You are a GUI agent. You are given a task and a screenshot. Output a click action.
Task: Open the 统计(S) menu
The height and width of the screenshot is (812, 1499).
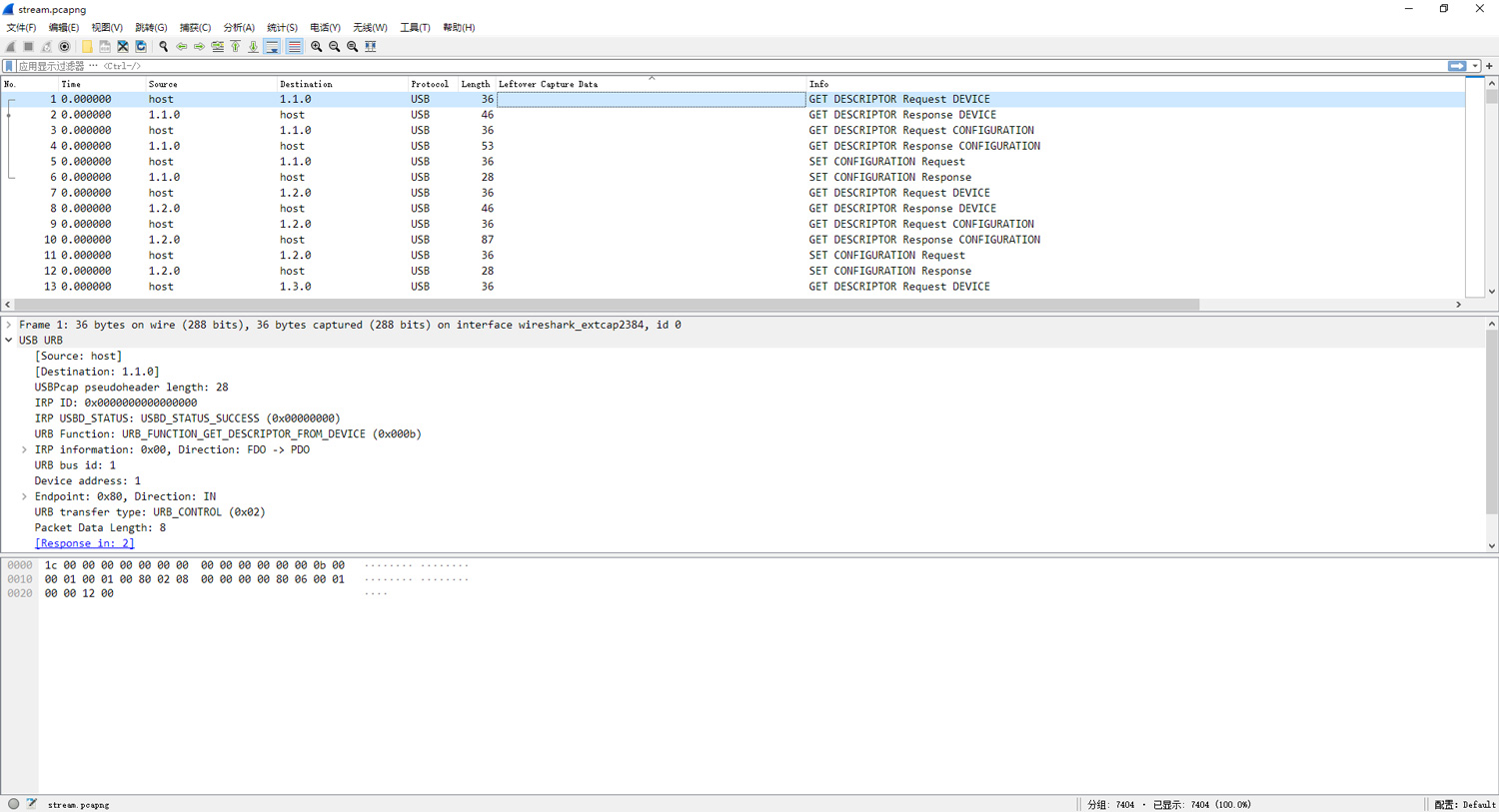282,28
